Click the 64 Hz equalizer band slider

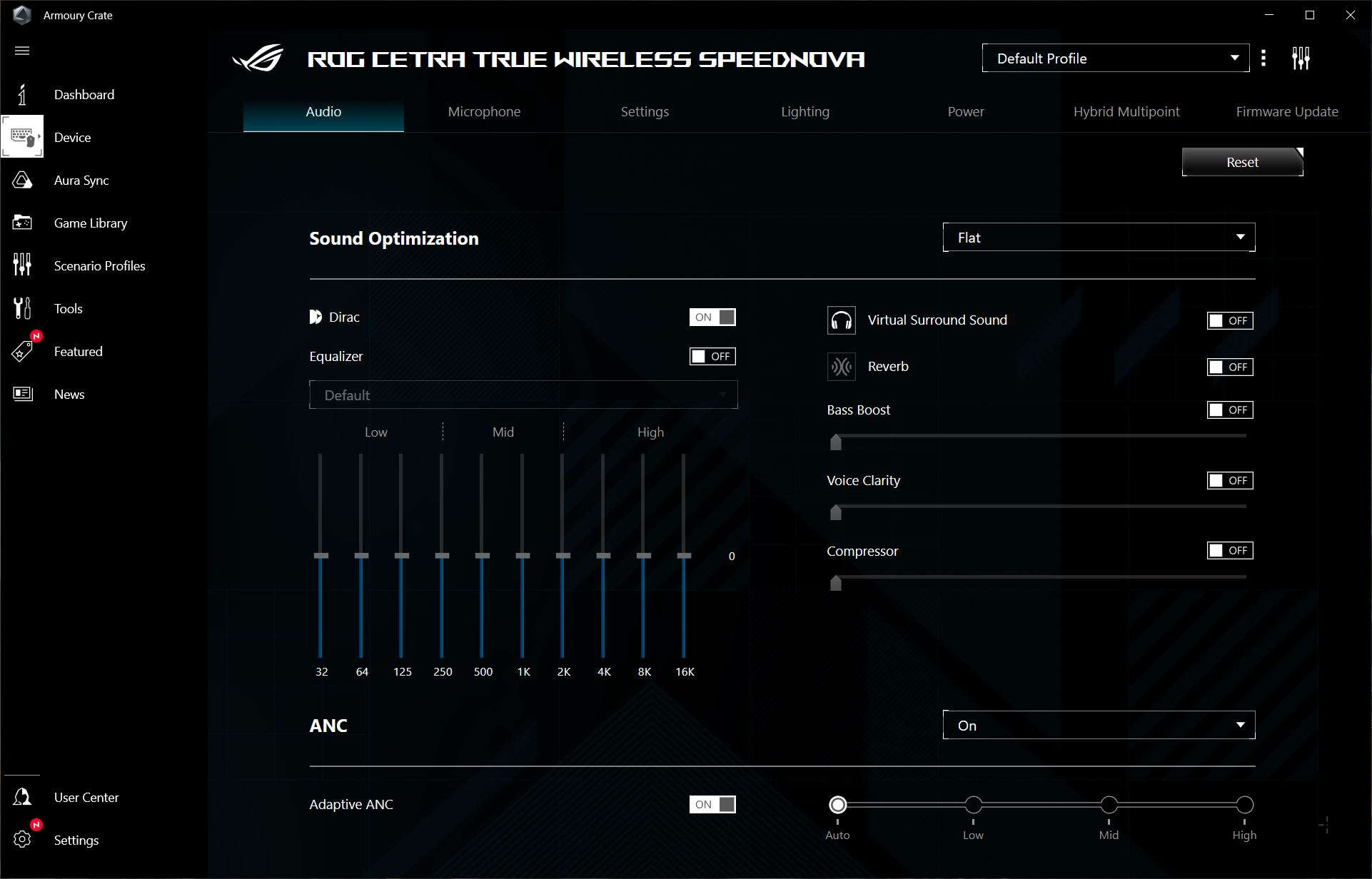coord(361,555)
